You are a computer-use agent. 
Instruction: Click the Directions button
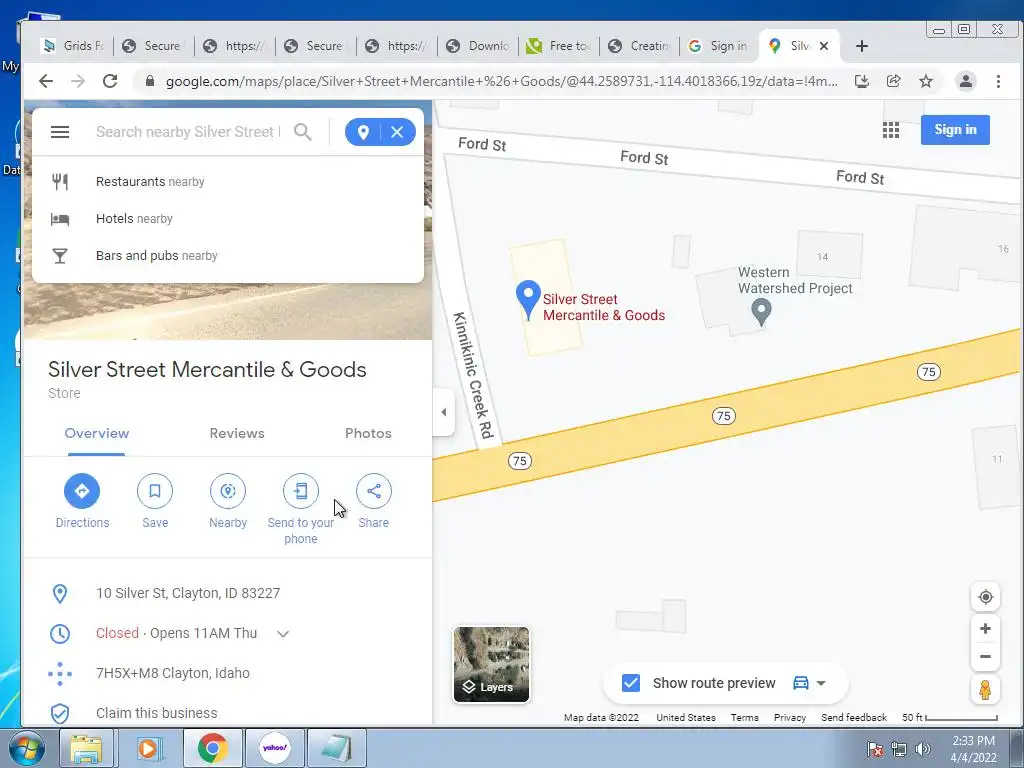pyautogui.click(x=82, y=491)
